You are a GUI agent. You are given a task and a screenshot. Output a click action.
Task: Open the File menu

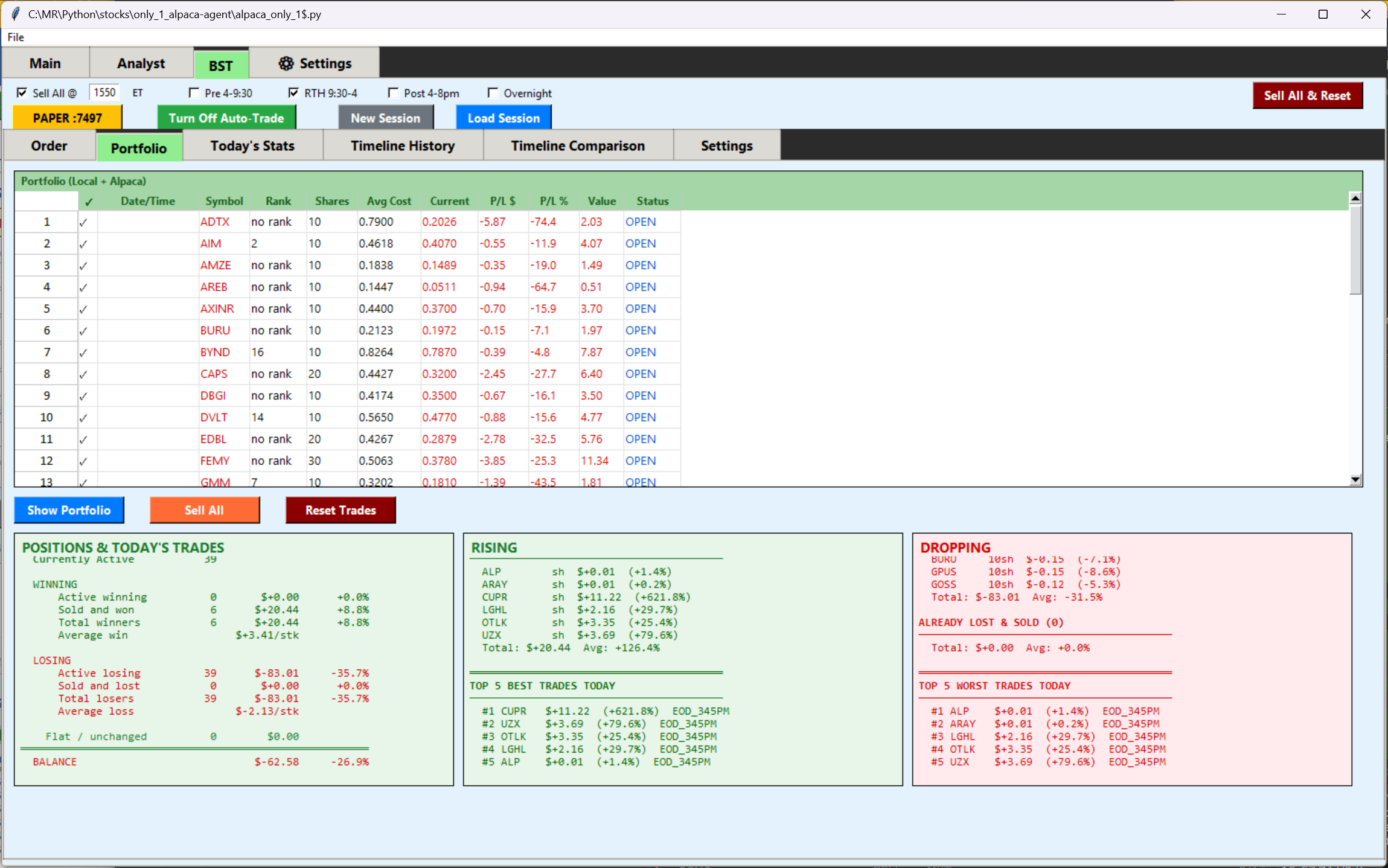16,37
